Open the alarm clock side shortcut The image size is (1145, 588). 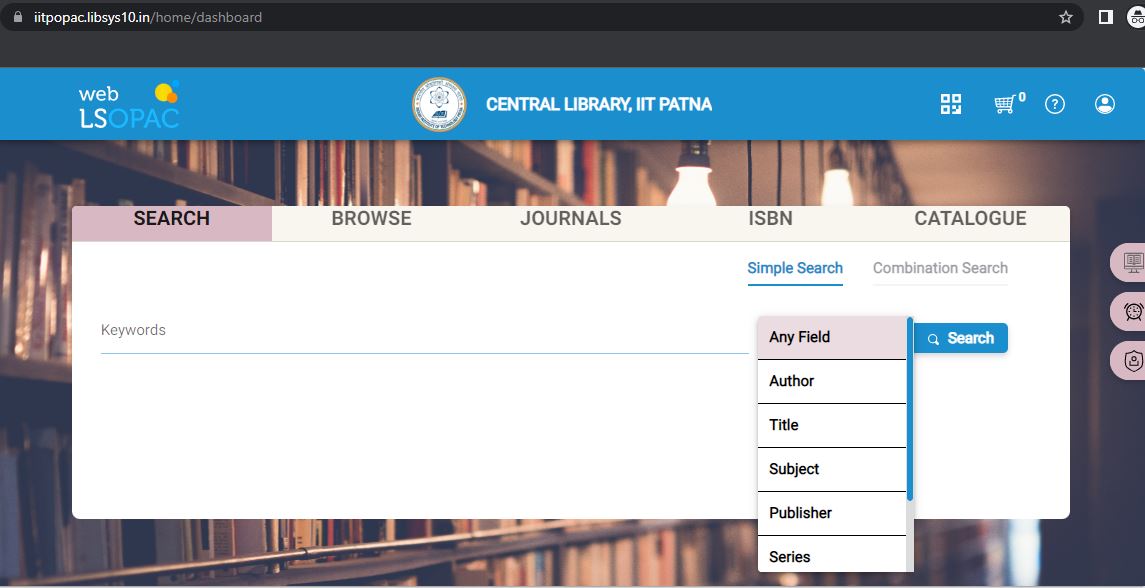1129,312
